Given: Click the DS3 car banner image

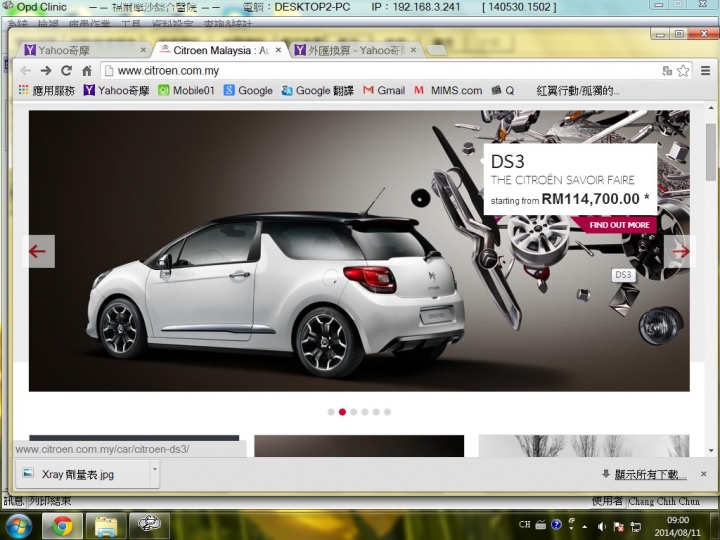Looking at the screenshot, I should coord(359,251).
